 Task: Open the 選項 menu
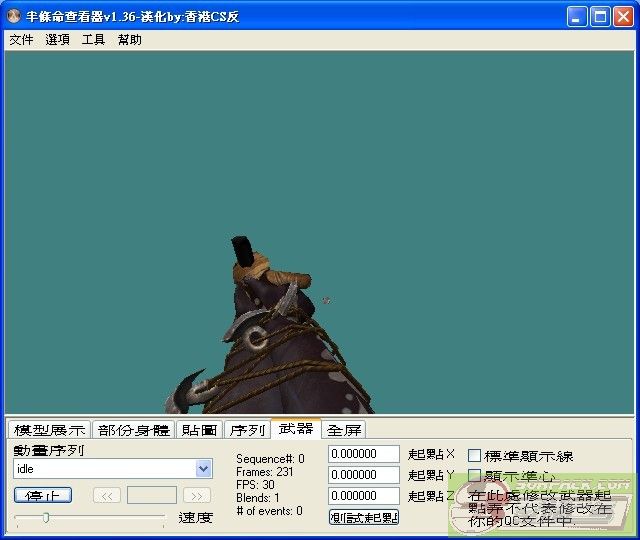point(57,40)
